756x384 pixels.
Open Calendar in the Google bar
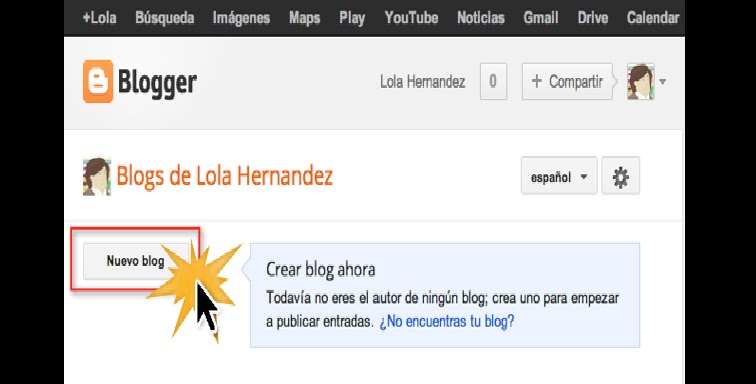click(653, 18)
